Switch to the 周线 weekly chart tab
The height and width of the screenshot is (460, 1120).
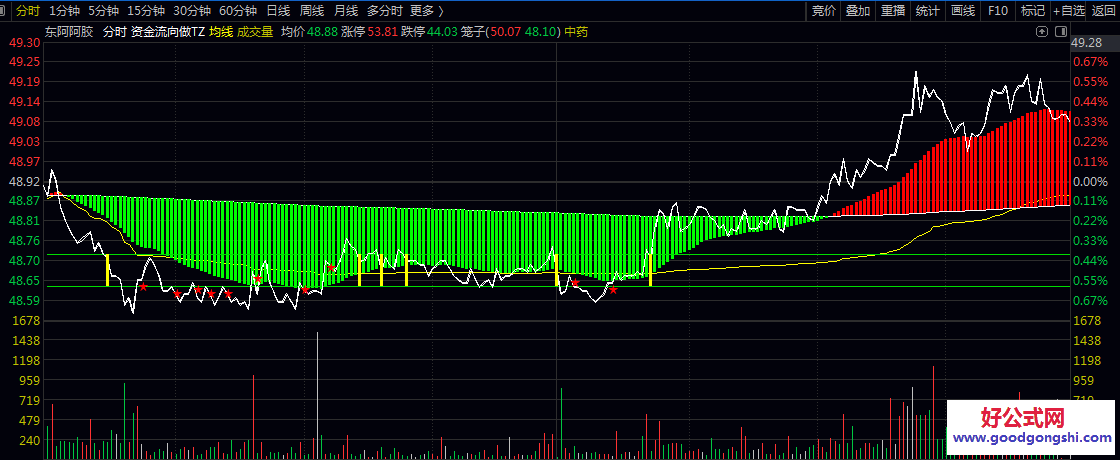(x=312, y=11)
